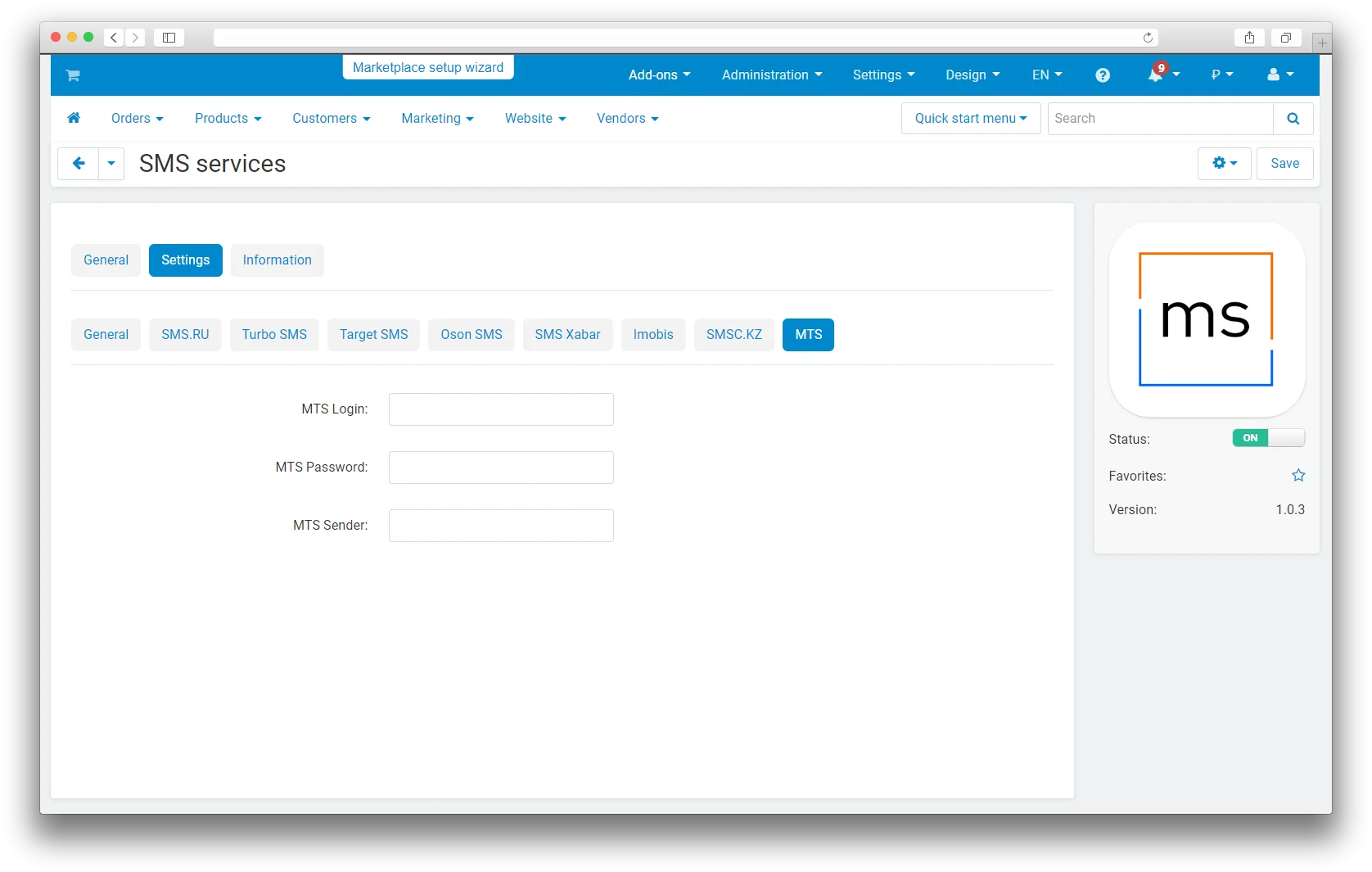The image size is (1372, 872).
Task: Turn off the add-on Status switch
Action: click(x=1268, y=438)
